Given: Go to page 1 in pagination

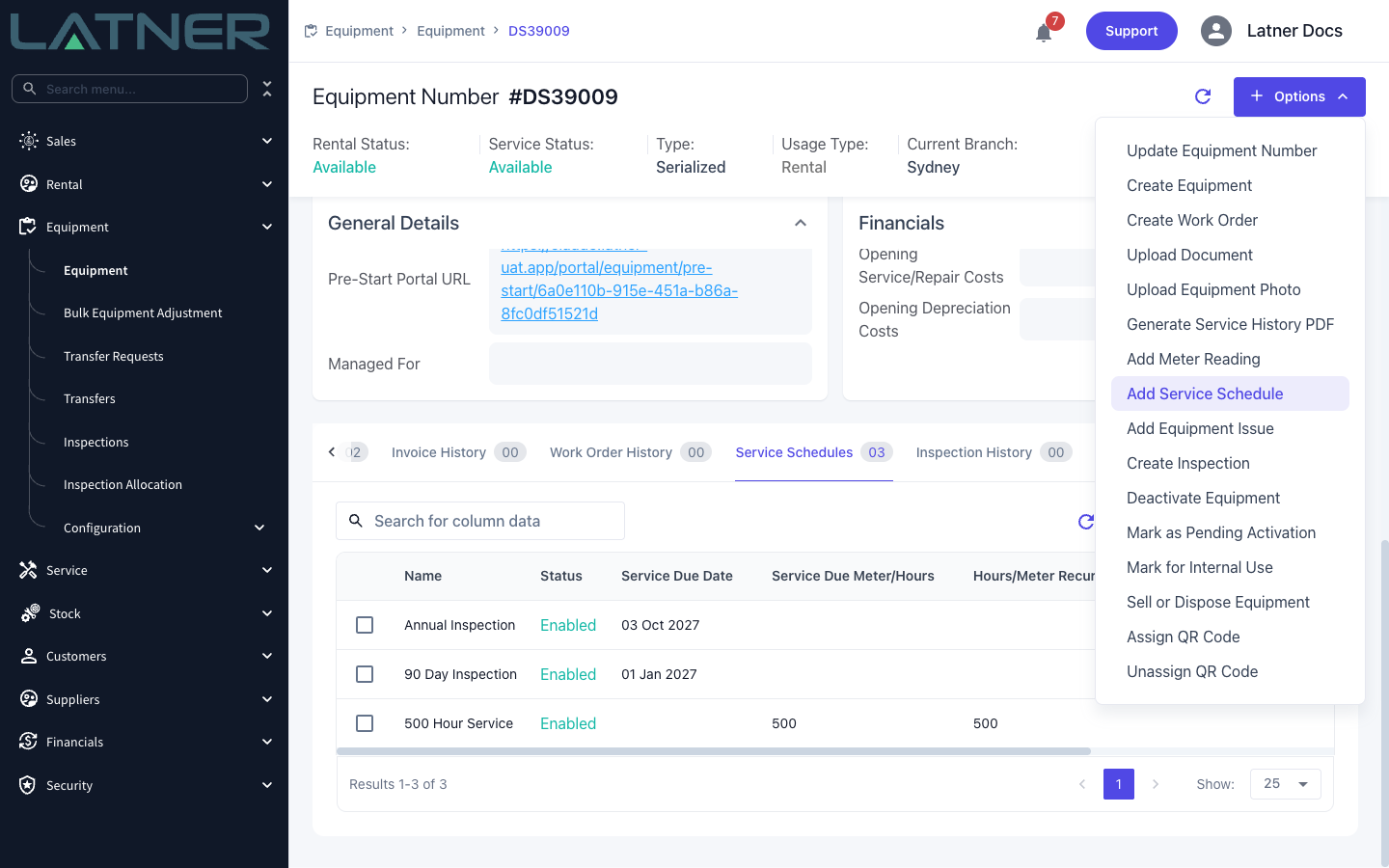Looking at the screenshot, I should pos(1119,784).
